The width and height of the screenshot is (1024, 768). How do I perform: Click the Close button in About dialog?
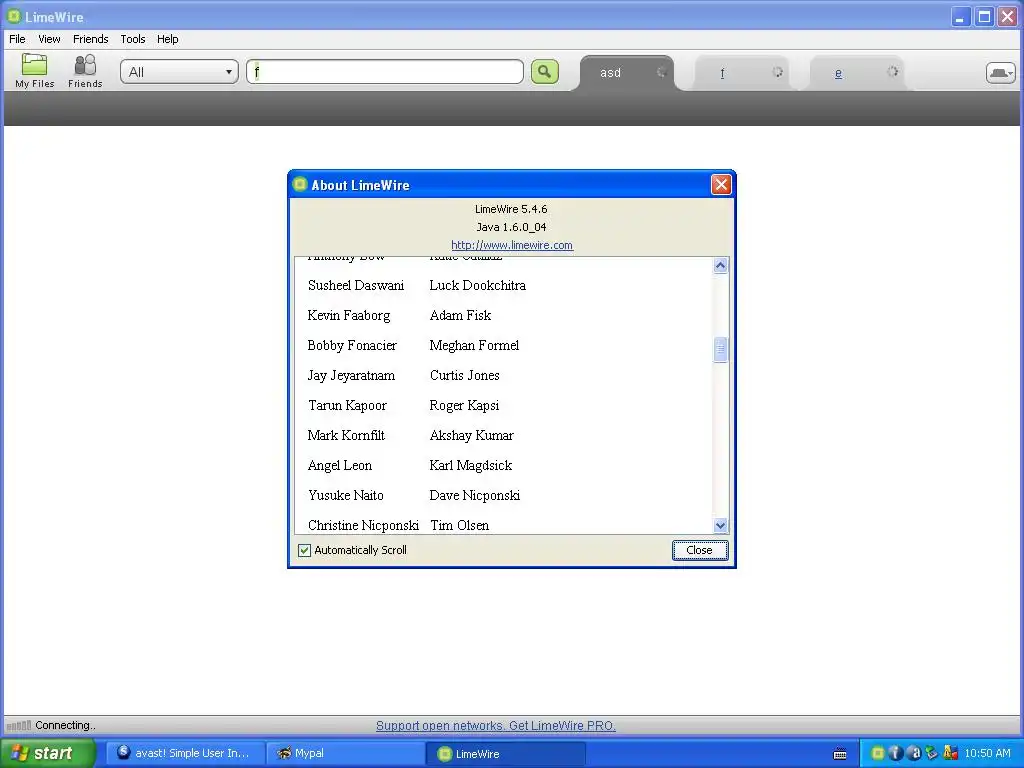(x=699, y=550)
